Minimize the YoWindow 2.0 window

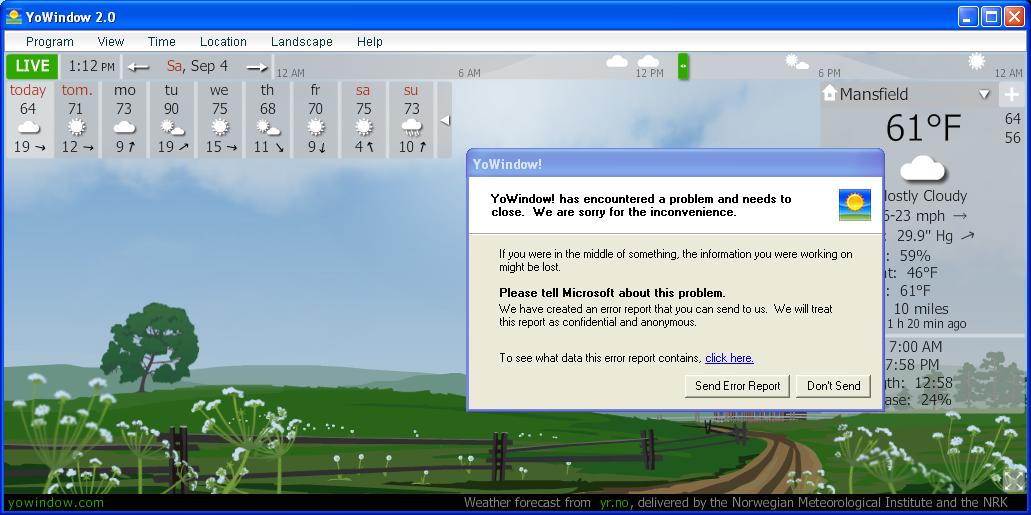point(968,16)
